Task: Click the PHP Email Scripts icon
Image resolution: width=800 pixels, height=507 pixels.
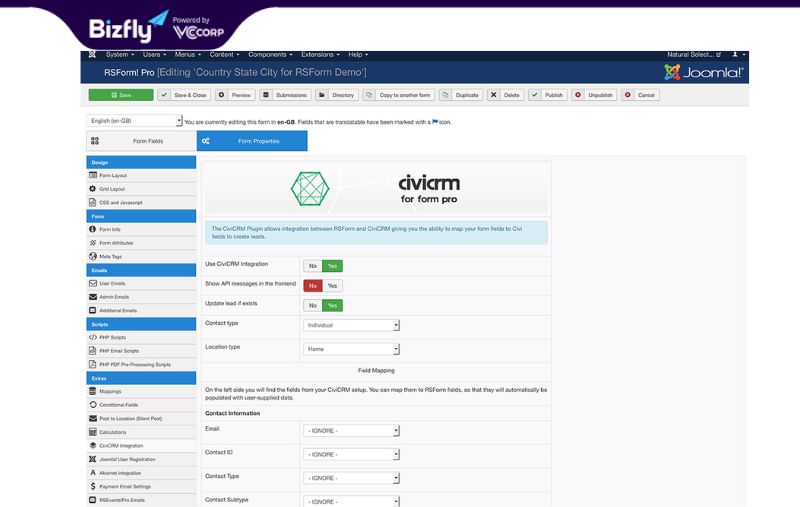Action: pos(93,351)
